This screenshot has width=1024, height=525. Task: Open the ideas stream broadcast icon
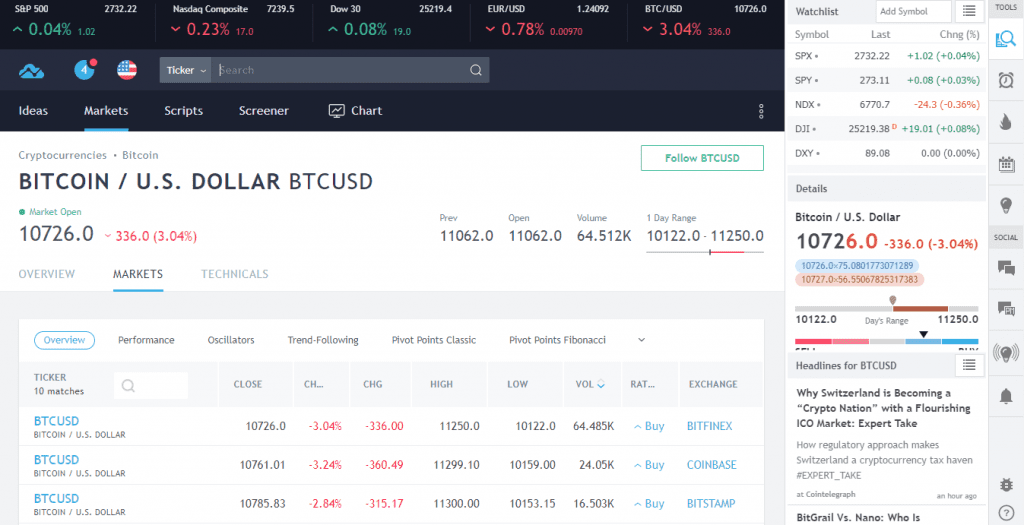[x=1006, y=353]
